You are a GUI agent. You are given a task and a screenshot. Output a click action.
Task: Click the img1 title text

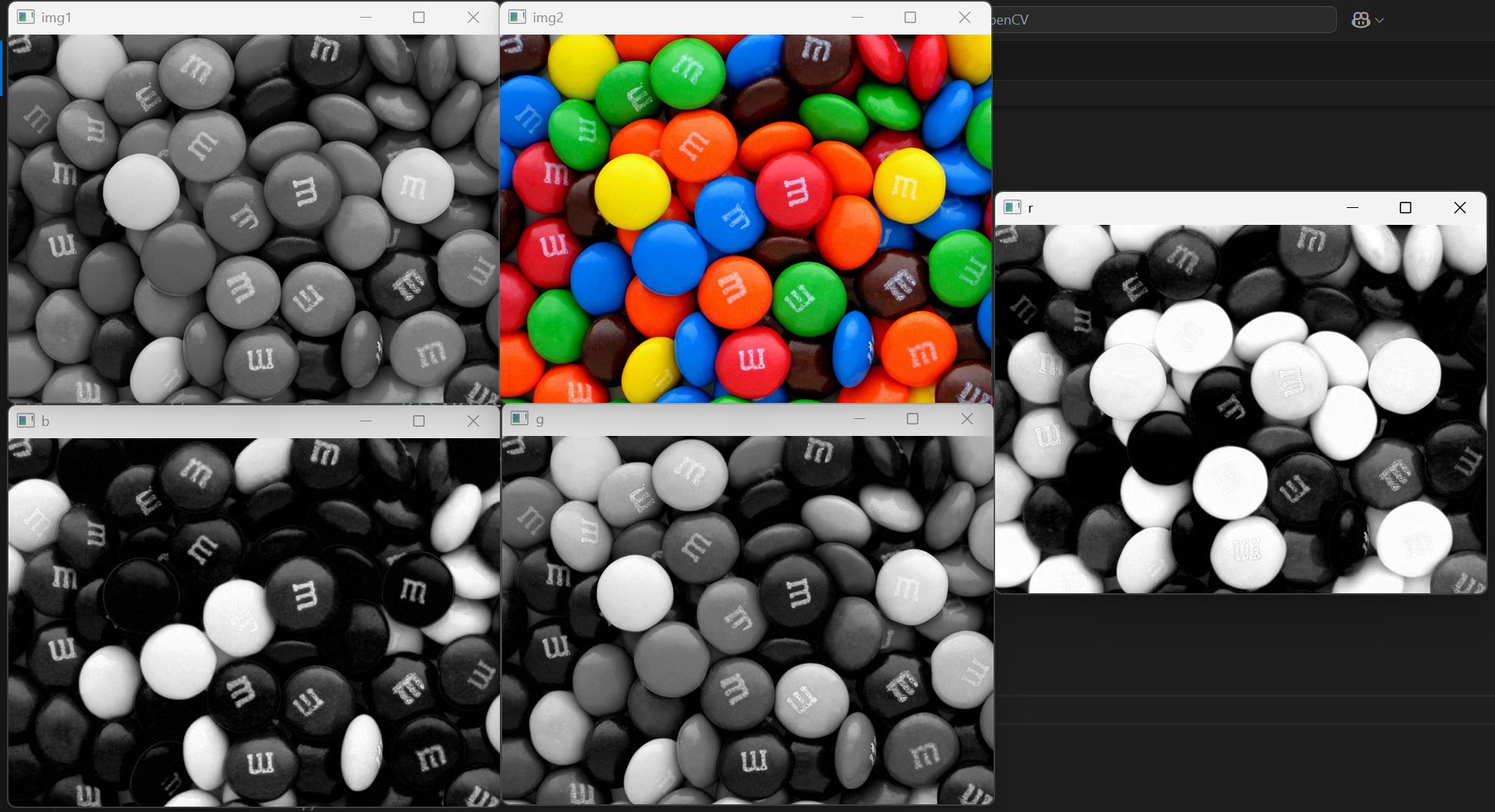tap(56, 18)
